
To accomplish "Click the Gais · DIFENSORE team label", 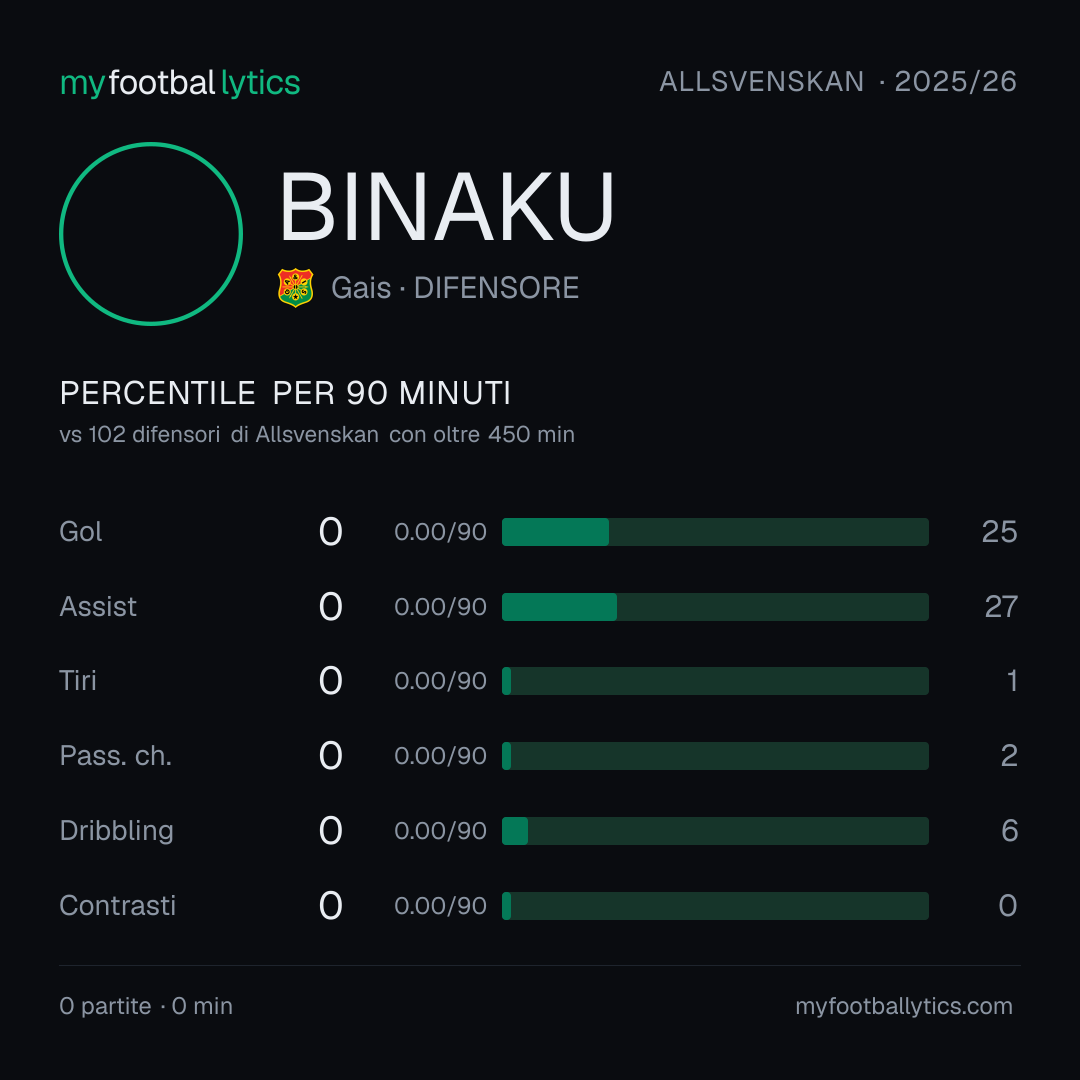I will 455,288.
